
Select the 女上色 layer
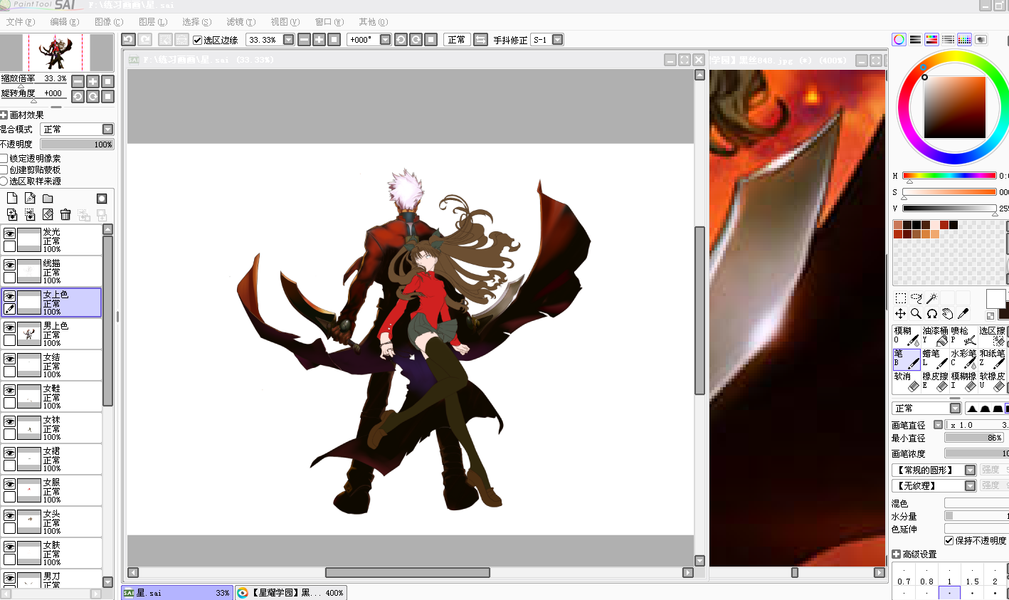[x=51, y=303]
